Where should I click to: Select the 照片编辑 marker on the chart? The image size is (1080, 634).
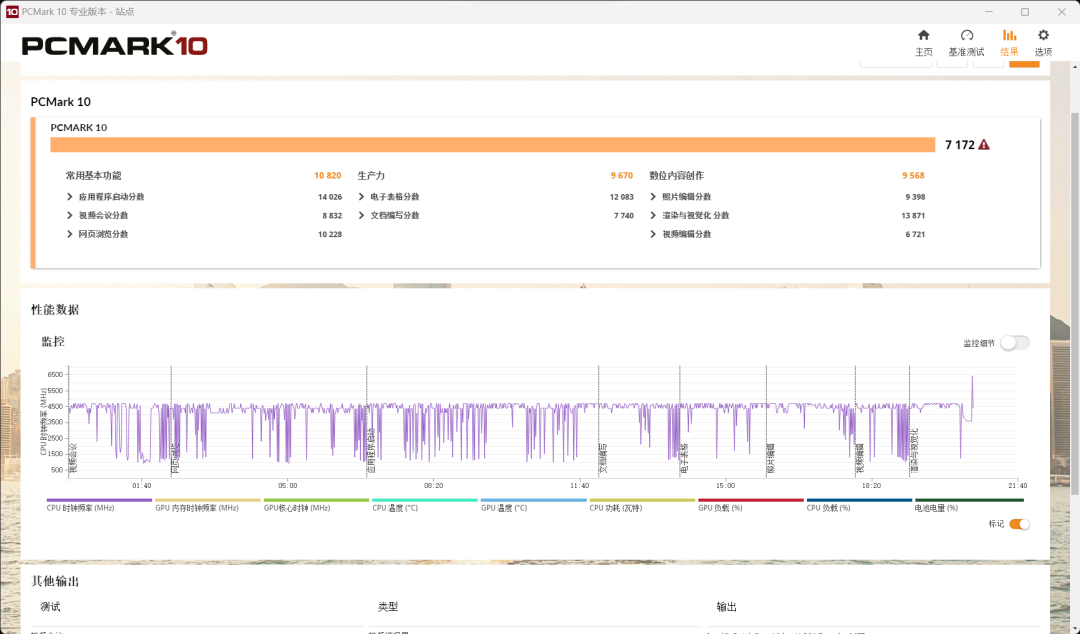[771, 458]
